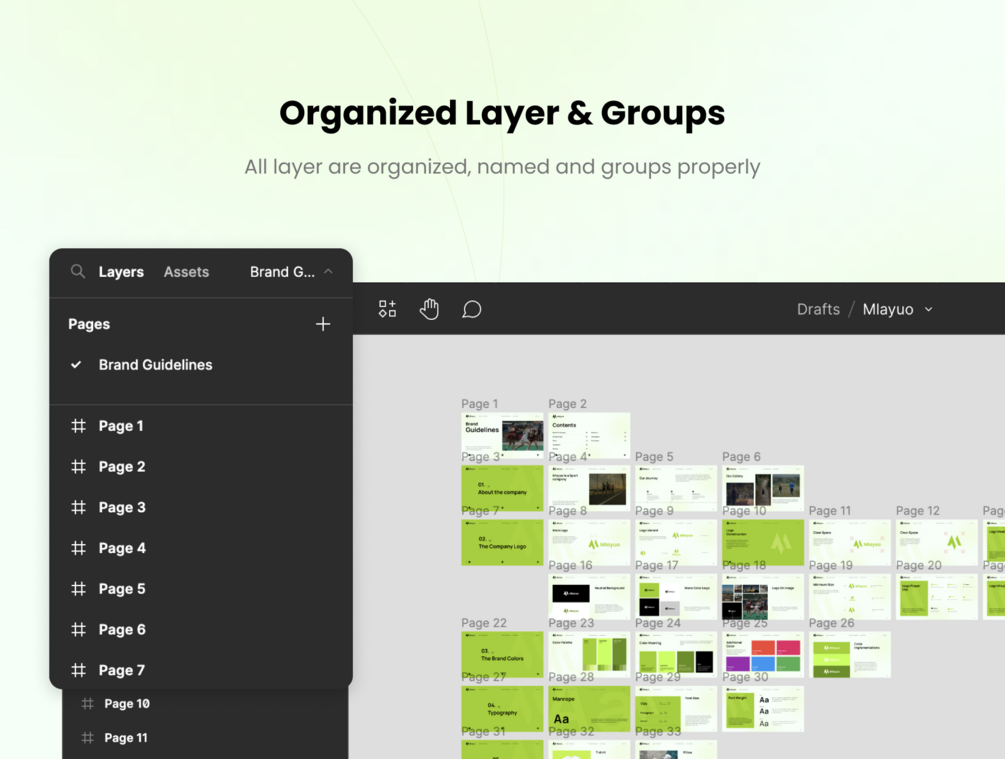This screenshot has width=1005, height=759.
Task: Select the Brand Guidelines page
Action: point(201,365)
